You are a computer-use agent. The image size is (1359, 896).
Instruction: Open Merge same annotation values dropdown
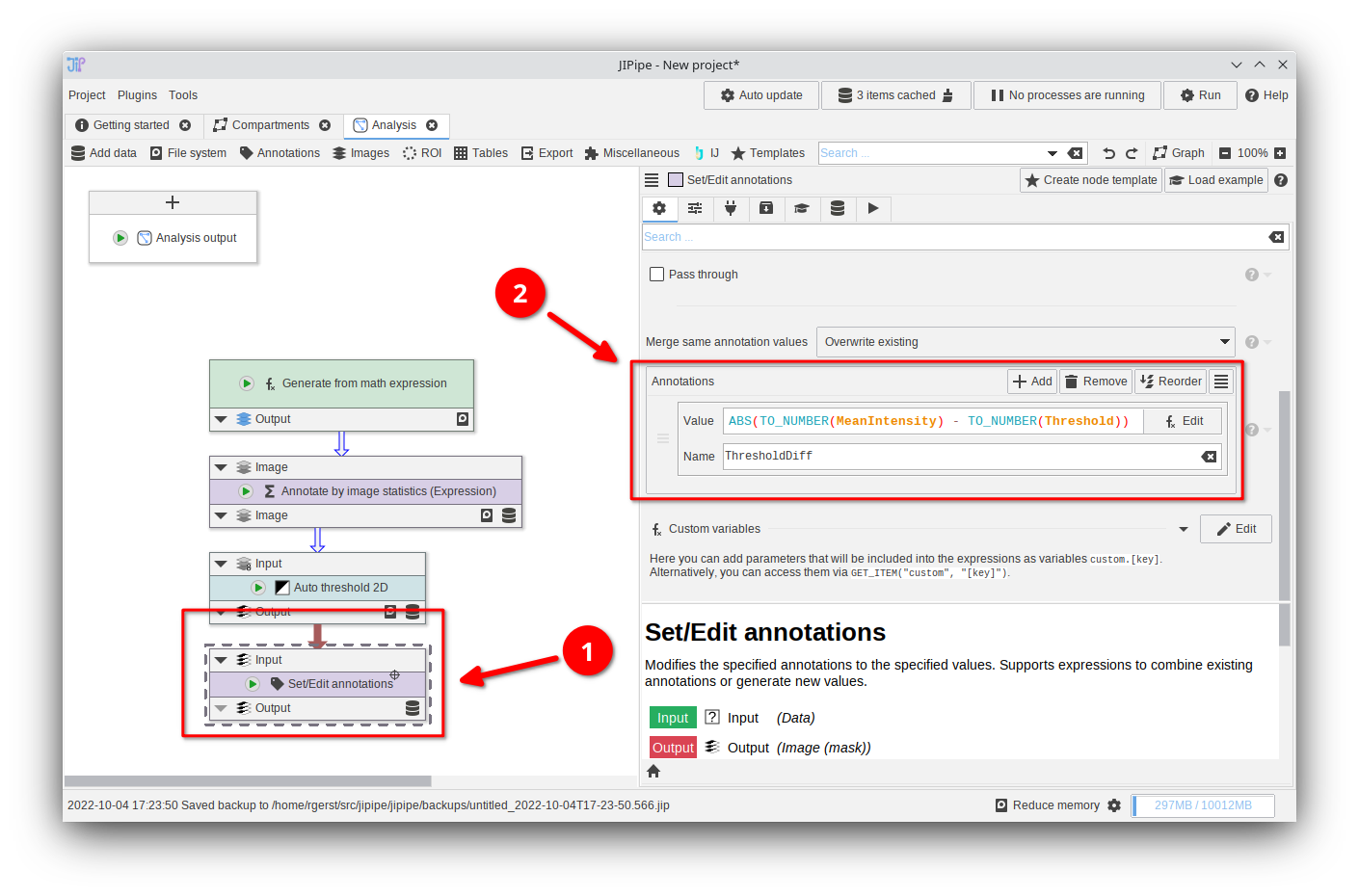click(1026, 342)
